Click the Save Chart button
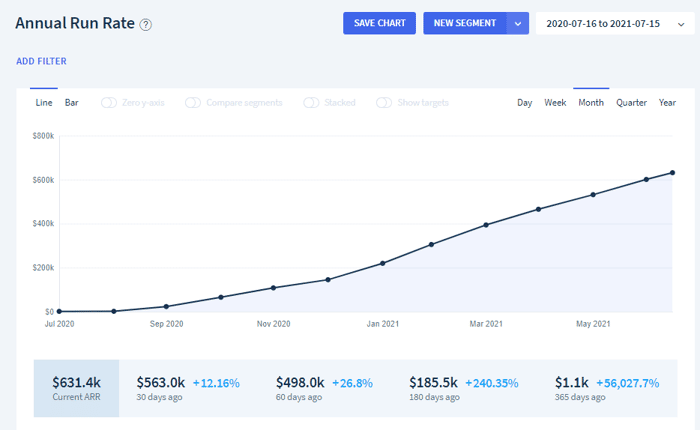Screen dimensions: 700x430 pyautogui.click(x=379, y=23)
